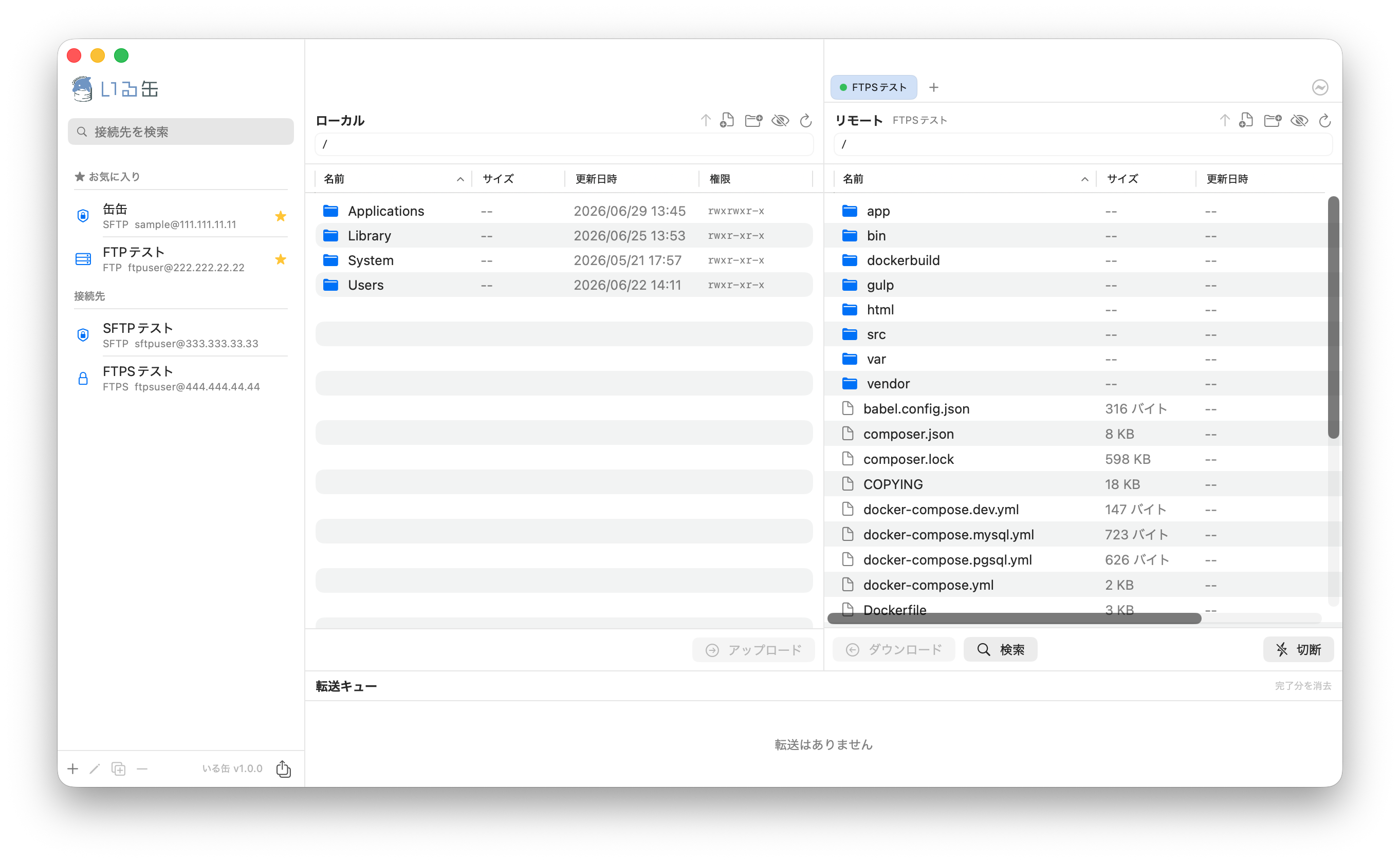This screenshot has height=863, width=1400.
Task: Open activity monitor icon at top right
Action: (x=1320, y=87)
